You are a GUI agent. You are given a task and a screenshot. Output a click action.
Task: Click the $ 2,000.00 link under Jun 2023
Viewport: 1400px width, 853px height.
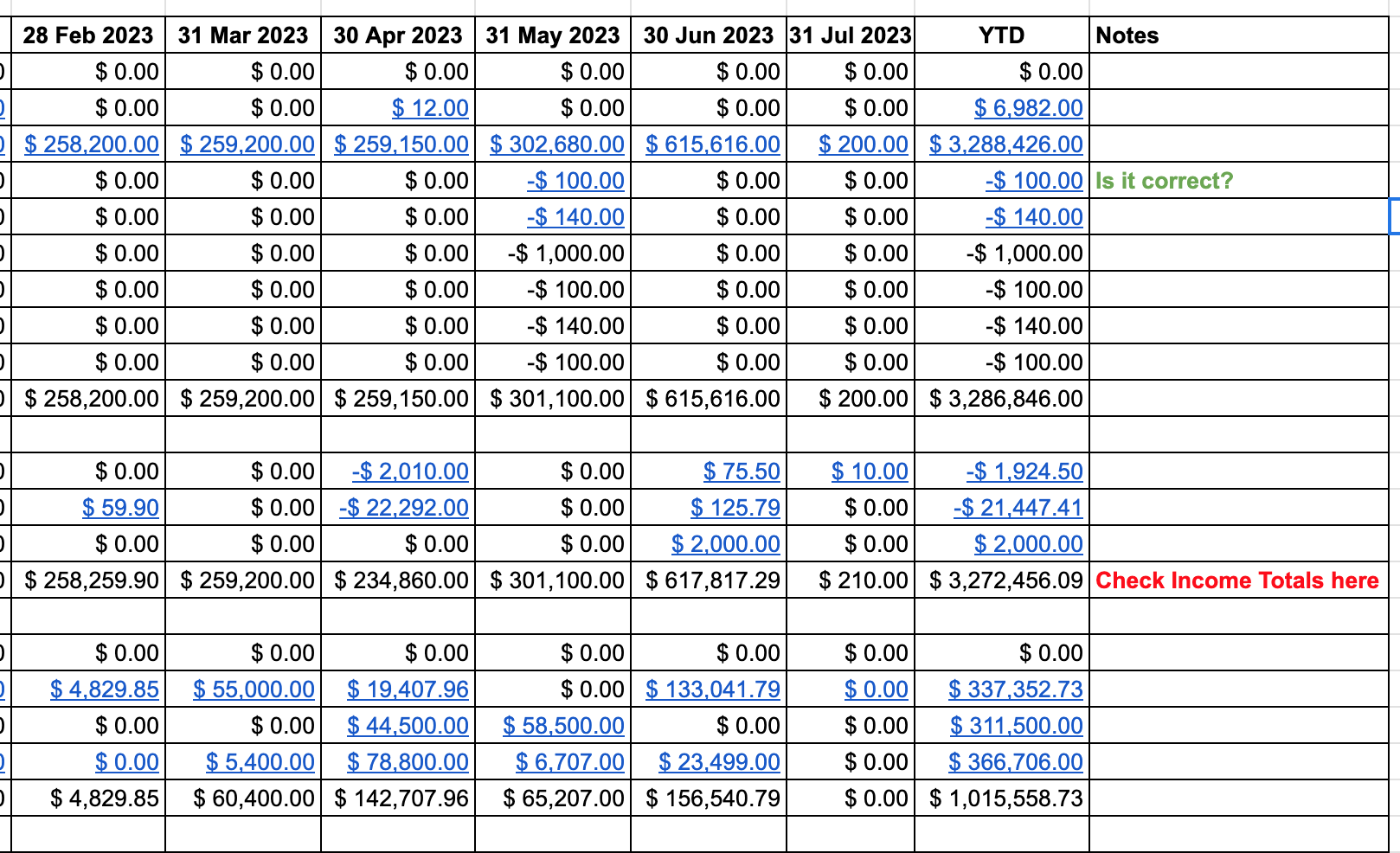pyautogui.click(x=726, y=544)
